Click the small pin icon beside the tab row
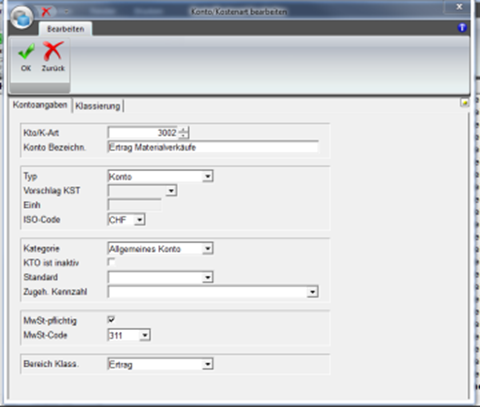 (464, 103)
